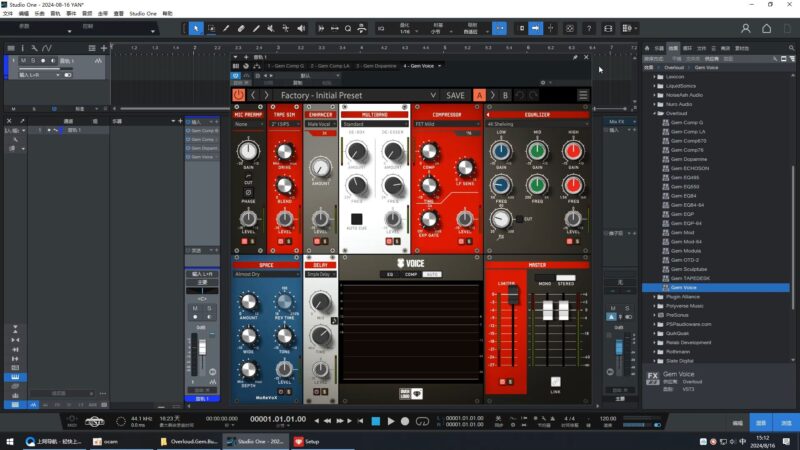Select the arrow tool in toolbar
800x450 pixels.
tap(196, 28)
